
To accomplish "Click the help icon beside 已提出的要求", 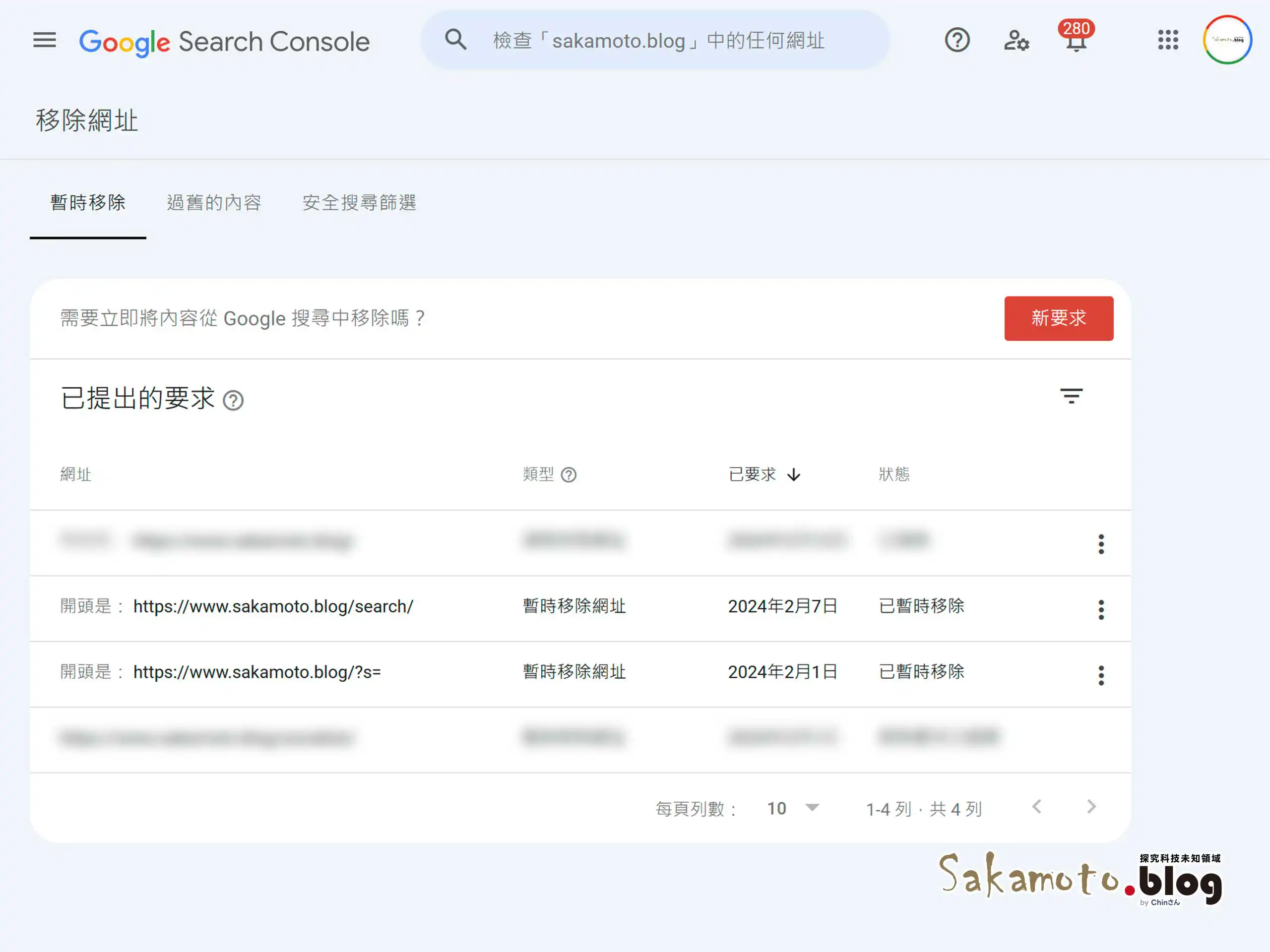I will point(234,401).
